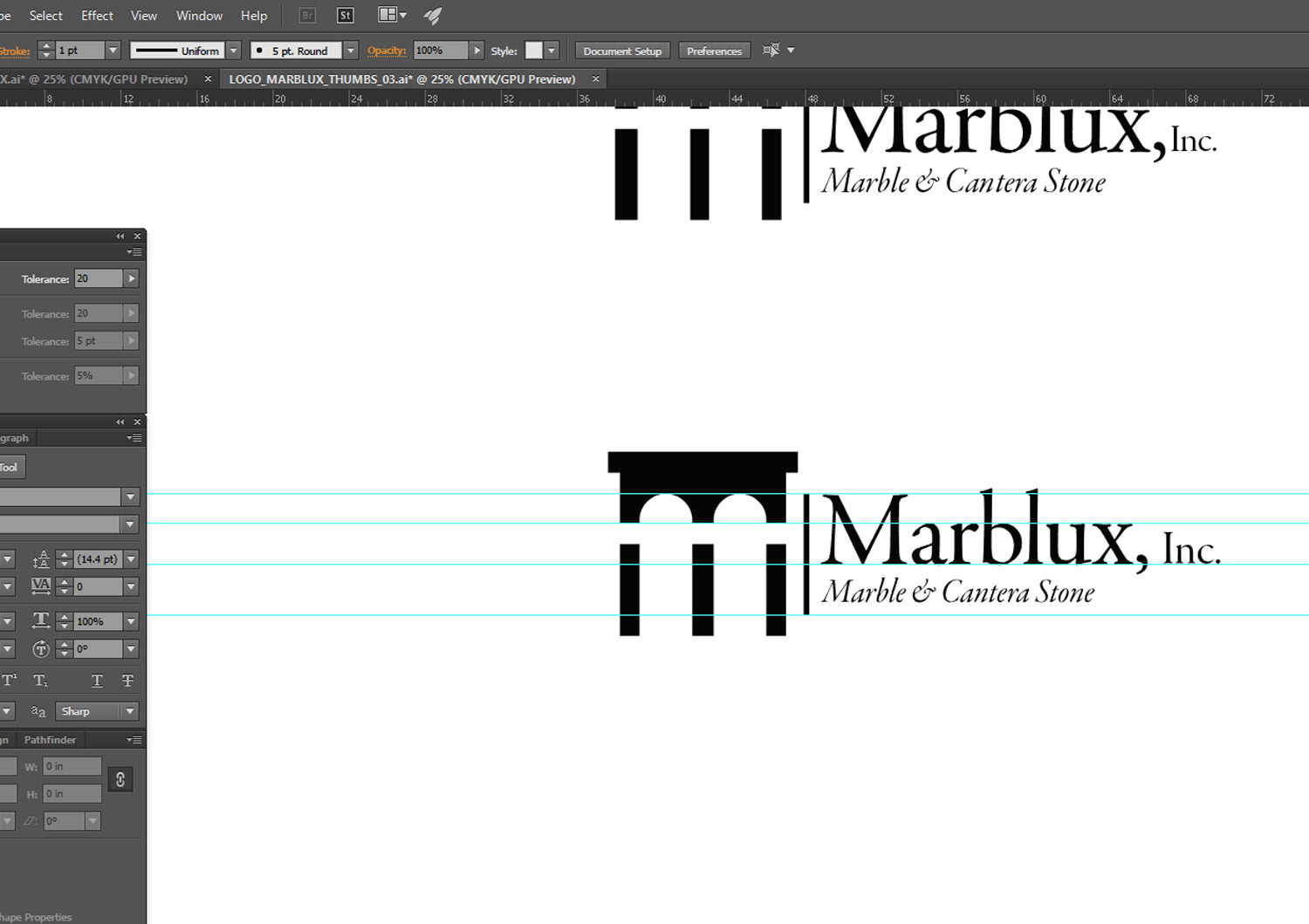Switch to LOGO_MARBLUX_THUMBS_03.ai document tab
The height and width of the screenshot is (924, 1309).
(402, 79)
